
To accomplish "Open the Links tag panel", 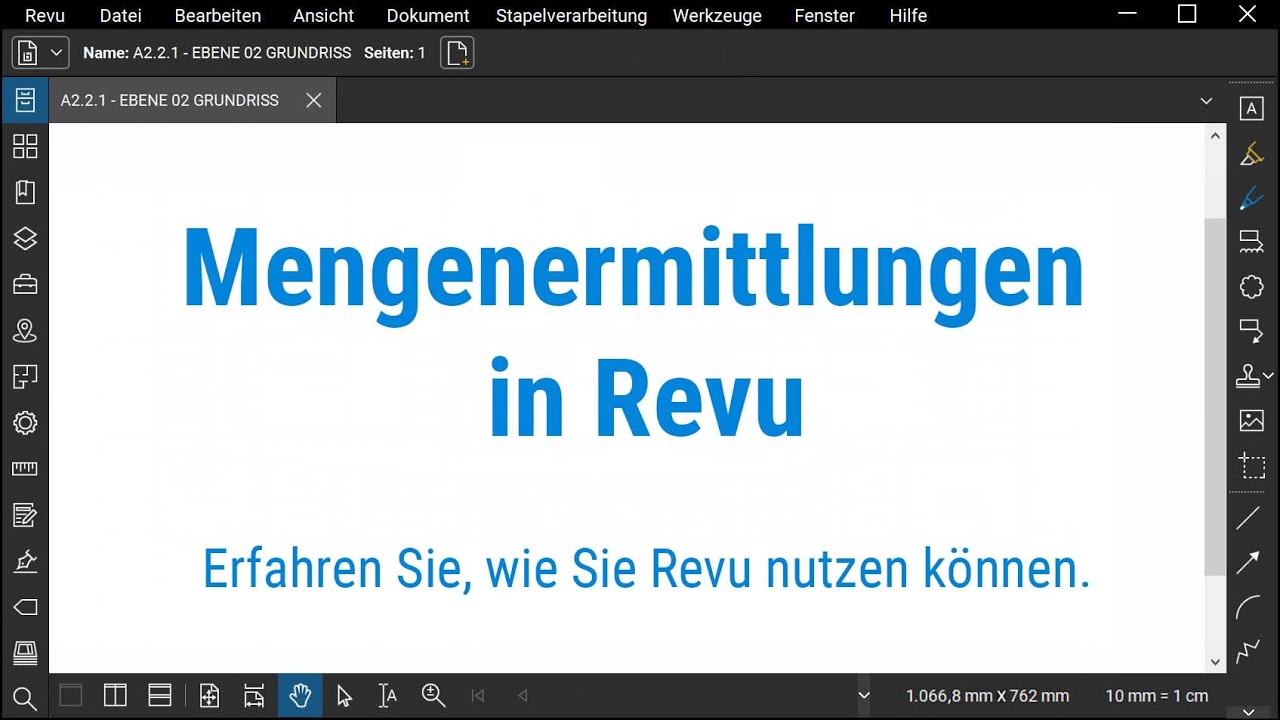I will point(25,607).
